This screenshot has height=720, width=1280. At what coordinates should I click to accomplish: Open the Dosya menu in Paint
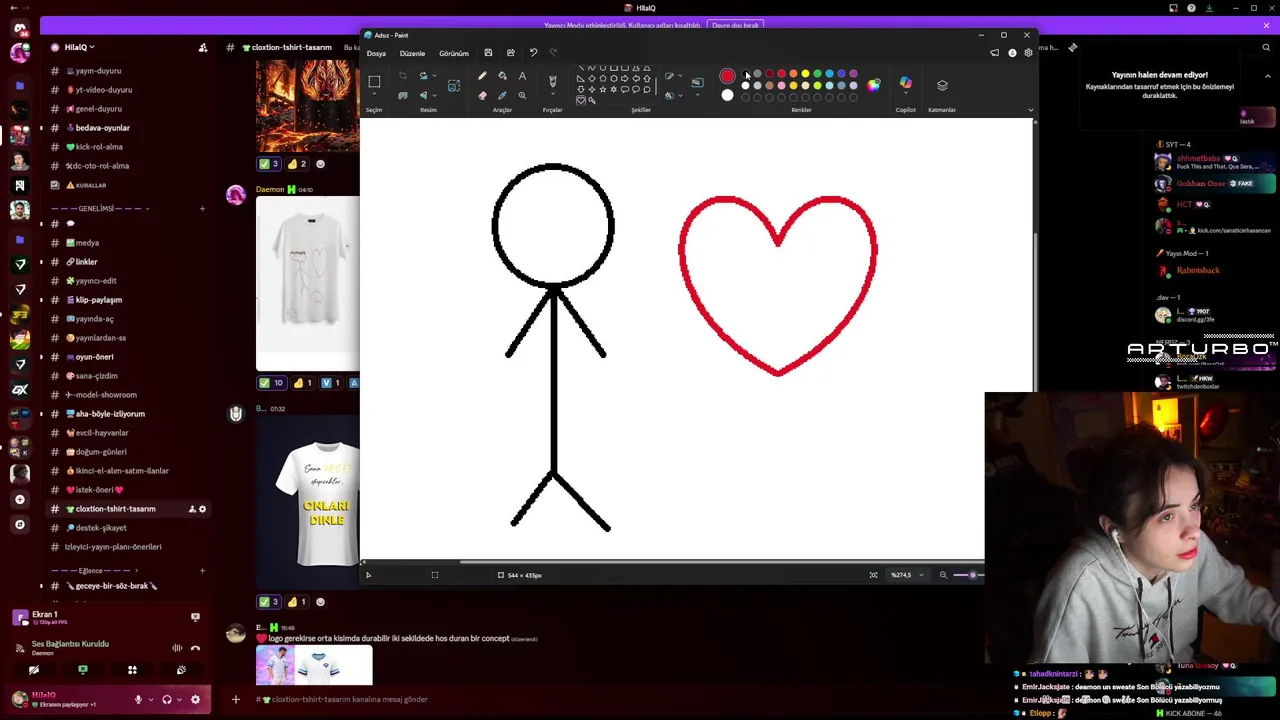[x=376, y=53]
